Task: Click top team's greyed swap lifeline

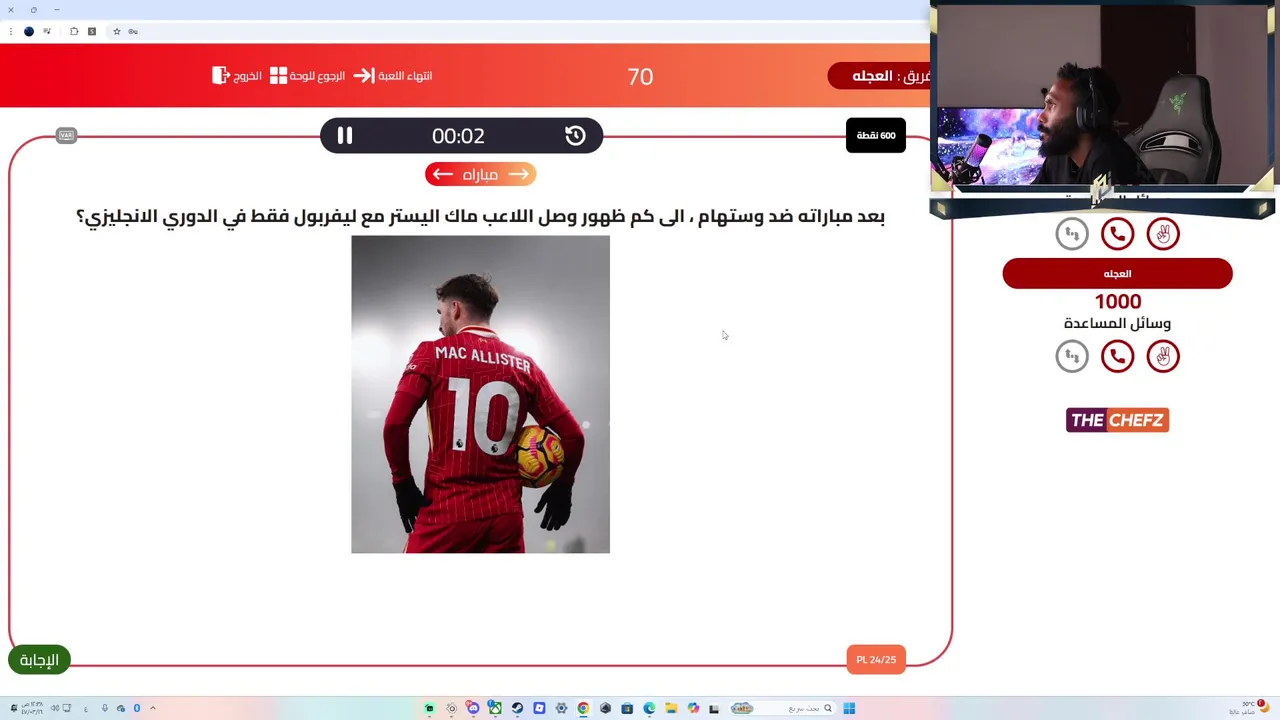Action: [x=1072, y=234]
